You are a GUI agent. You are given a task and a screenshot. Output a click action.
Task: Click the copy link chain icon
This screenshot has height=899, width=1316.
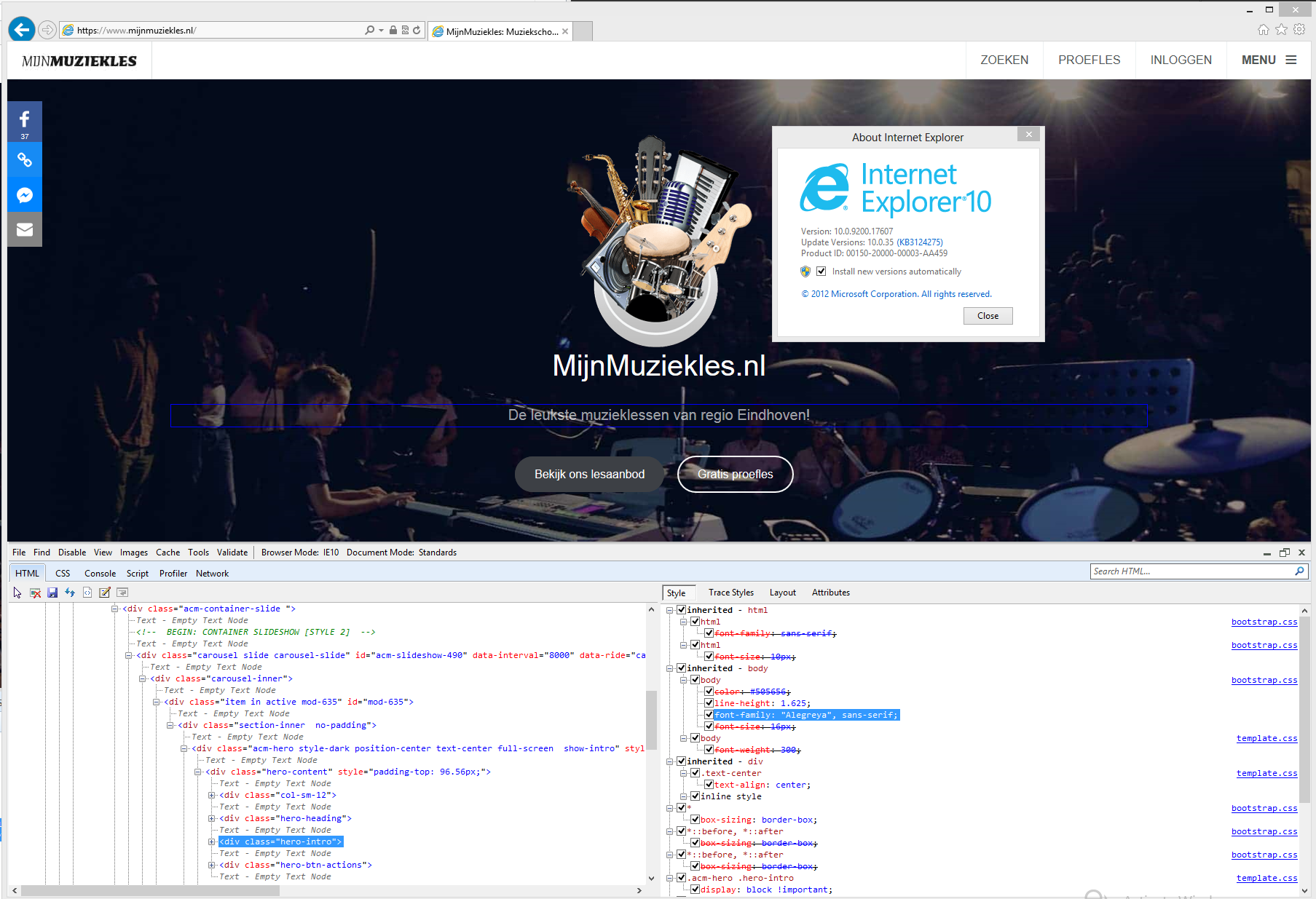(25, 160)
